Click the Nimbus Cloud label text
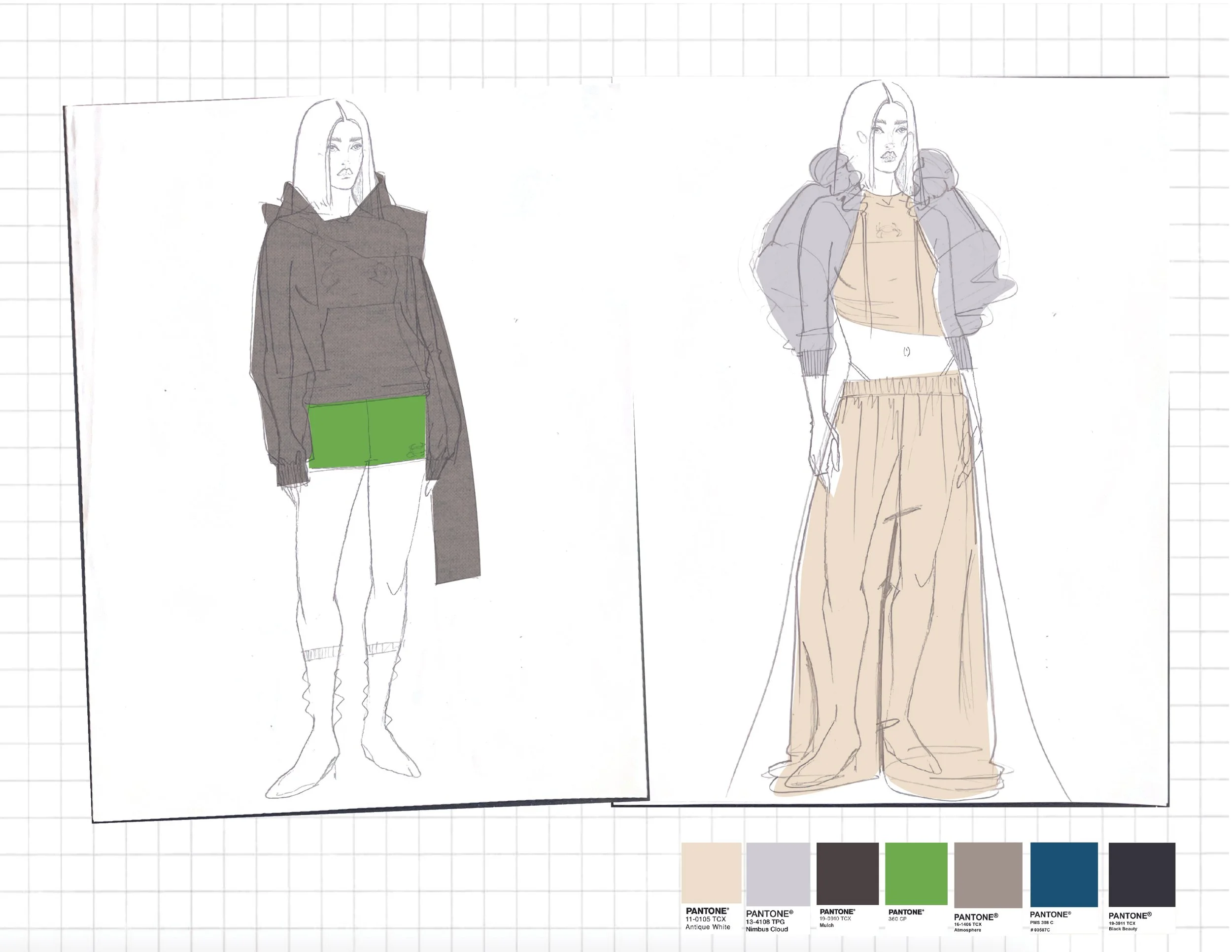 tap(767, 929)
